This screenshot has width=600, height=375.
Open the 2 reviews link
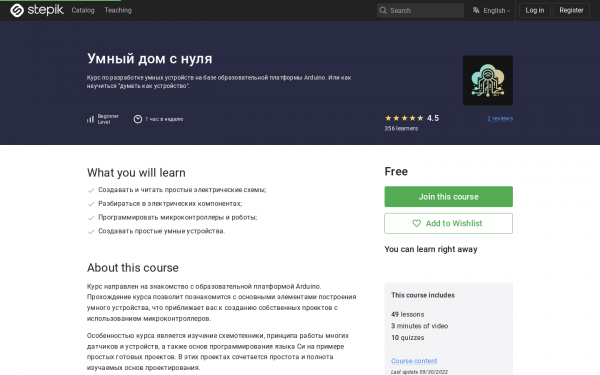(x=500, y=119)
